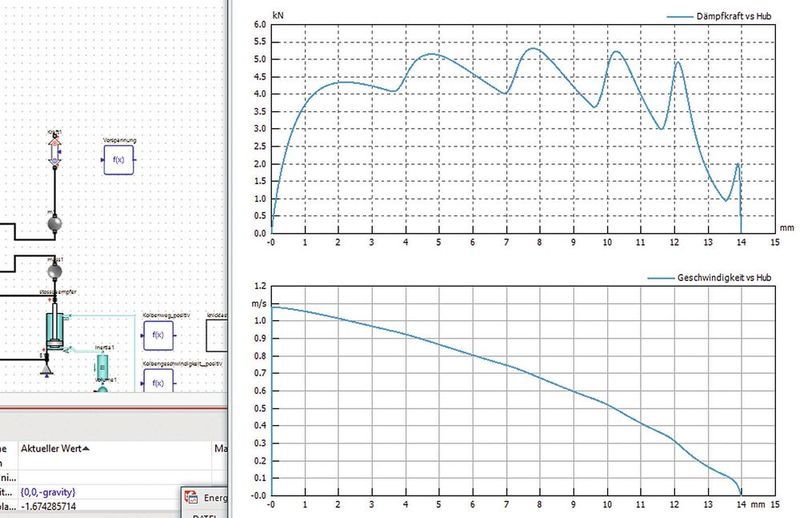800x518 pixels.
Task: Click the Dämpfkraft vs Hub legend entry
Action: (719, 16)
